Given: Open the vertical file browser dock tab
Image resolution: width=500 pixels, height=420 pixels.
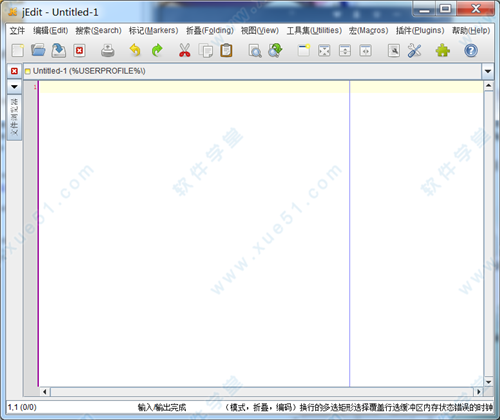Looking at the screenshot, I should [14, 117].
